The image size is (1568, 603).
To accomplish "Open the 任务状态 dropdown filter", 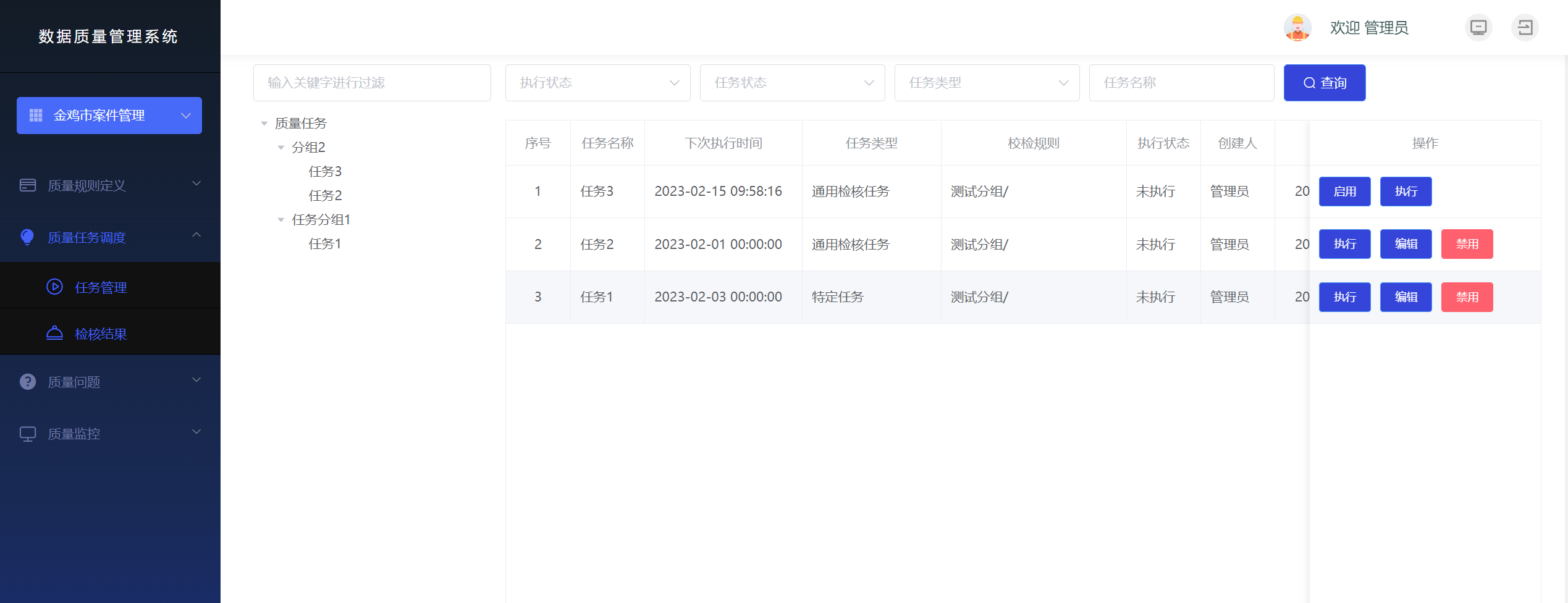I will tap(792, 83).
